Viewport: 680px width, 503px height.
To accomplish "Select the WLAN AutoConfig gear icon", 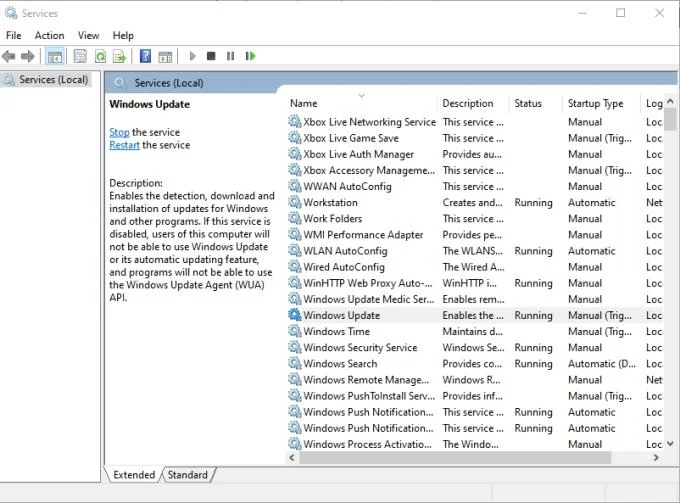I will tap(294, 250).
